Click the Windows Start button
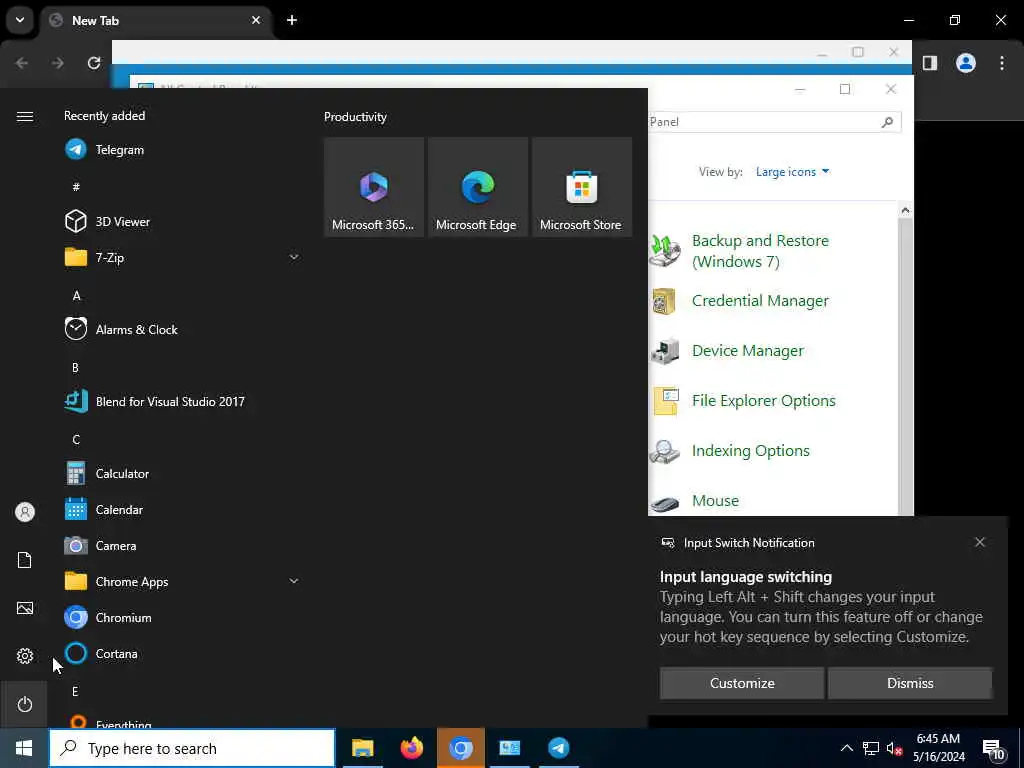Viewport: 1024px width, 768px height. pyautogui.click(x=24, y=748)
